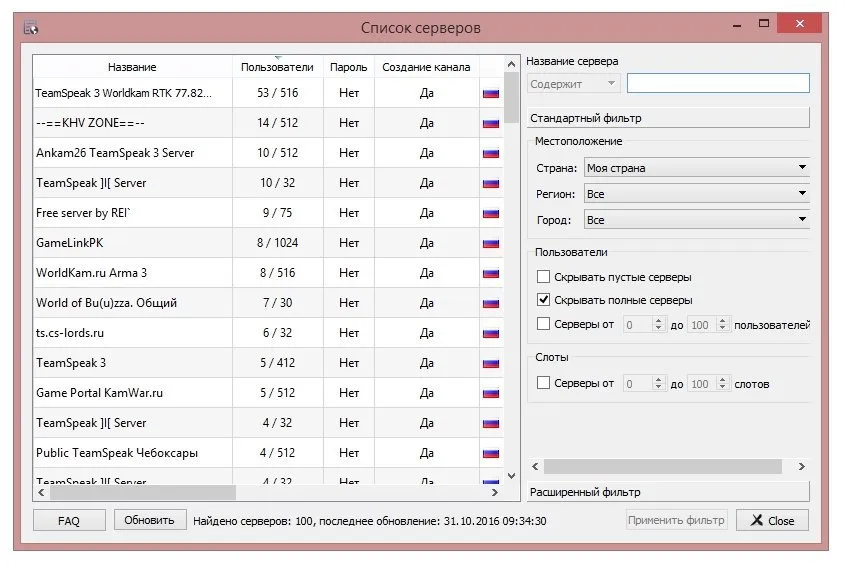The height and width of the screenshot is (570, 846).
Task: Click the Применить фильтр button
Action: (676, 520)
